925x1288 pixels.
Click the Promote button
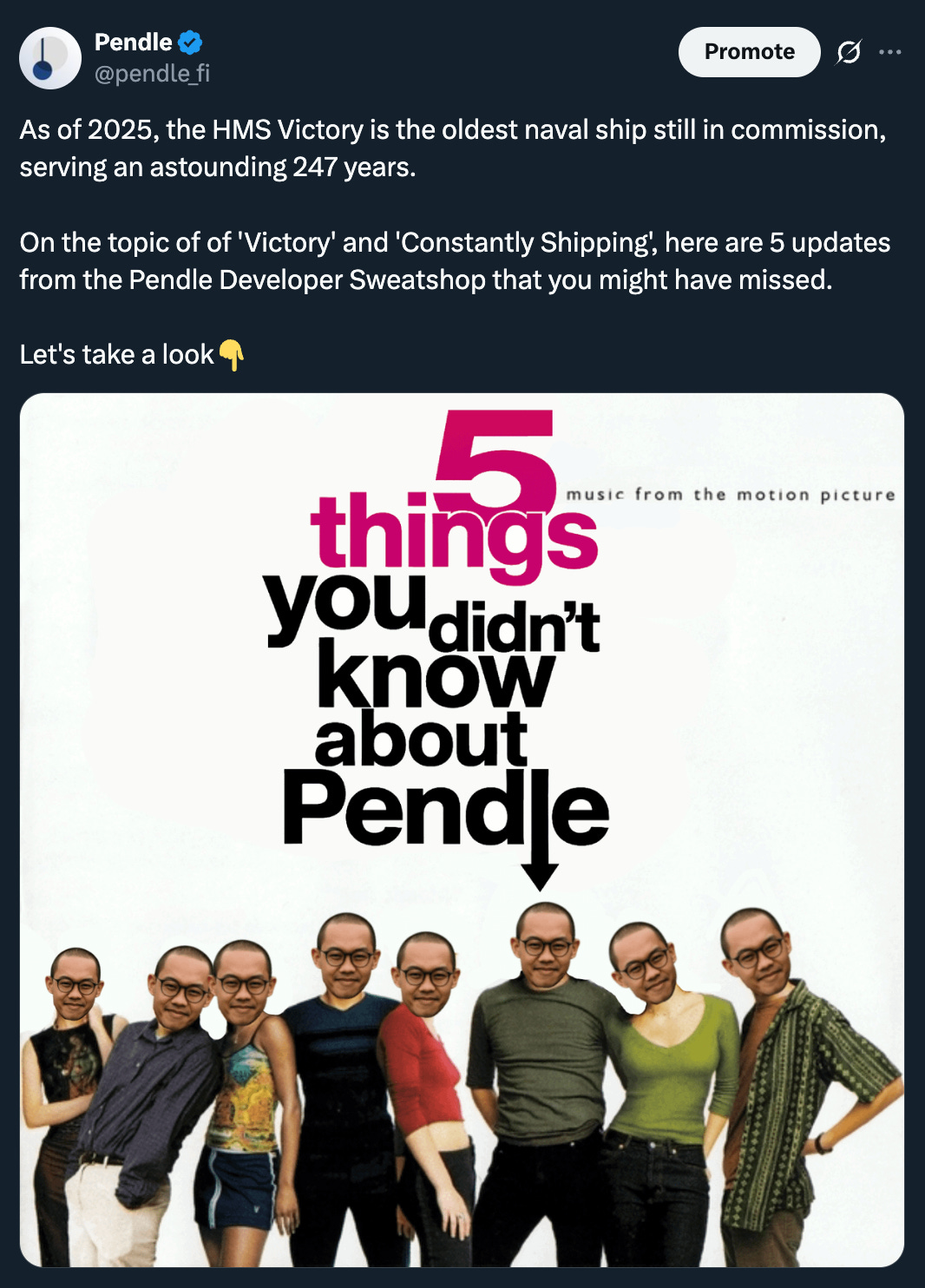[x=749, y=52]
